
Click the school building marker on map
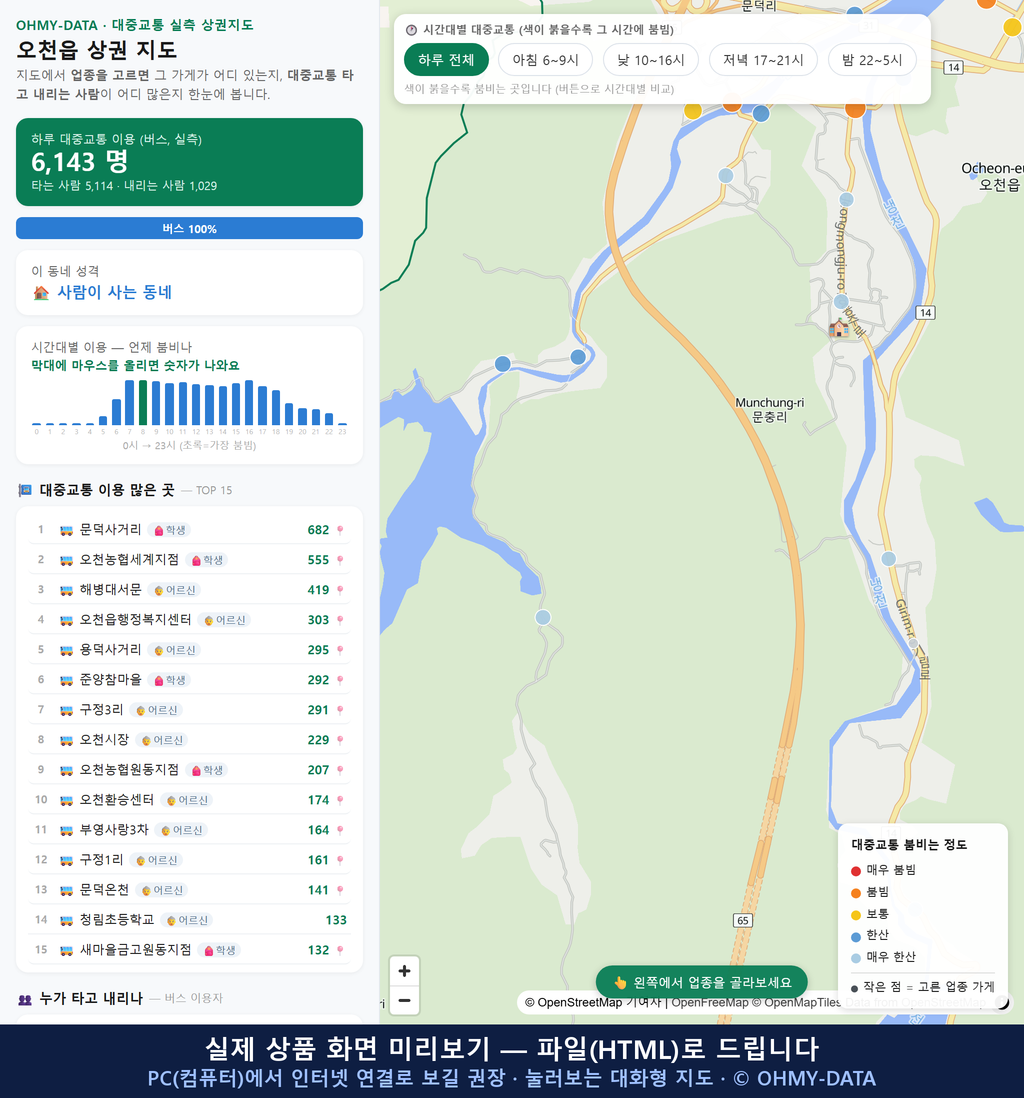click(838, 328)
